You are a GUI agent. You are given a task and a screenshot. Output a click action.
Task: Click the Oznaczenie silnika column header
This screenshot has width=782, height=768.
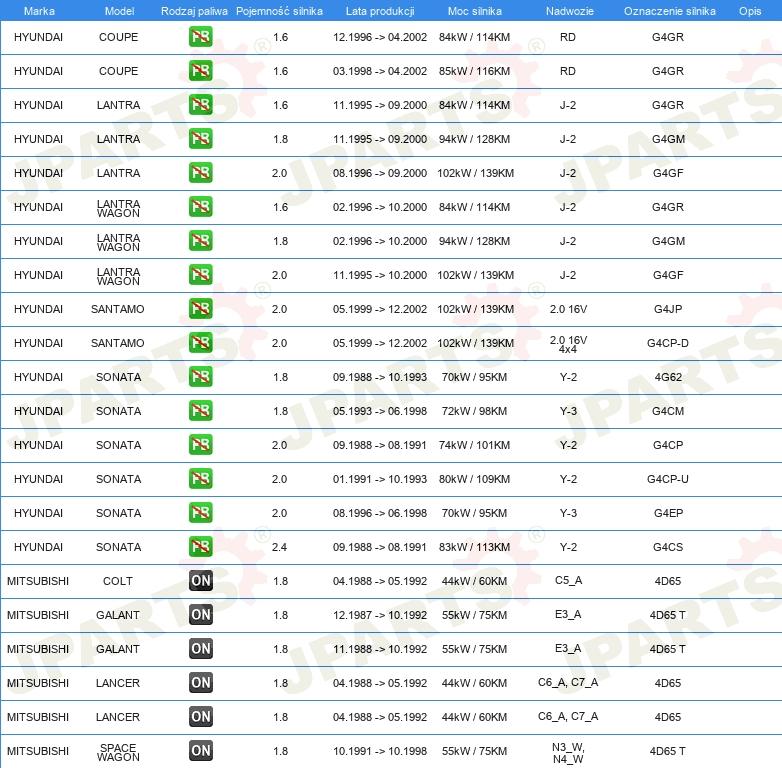pos(670,11)
